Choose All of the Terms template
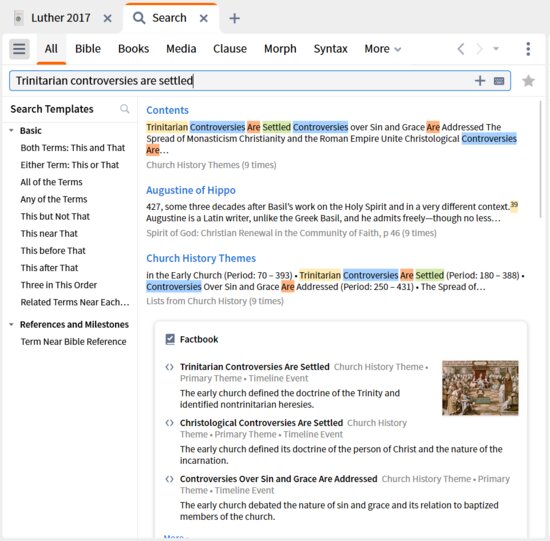 tap(51, 182)
